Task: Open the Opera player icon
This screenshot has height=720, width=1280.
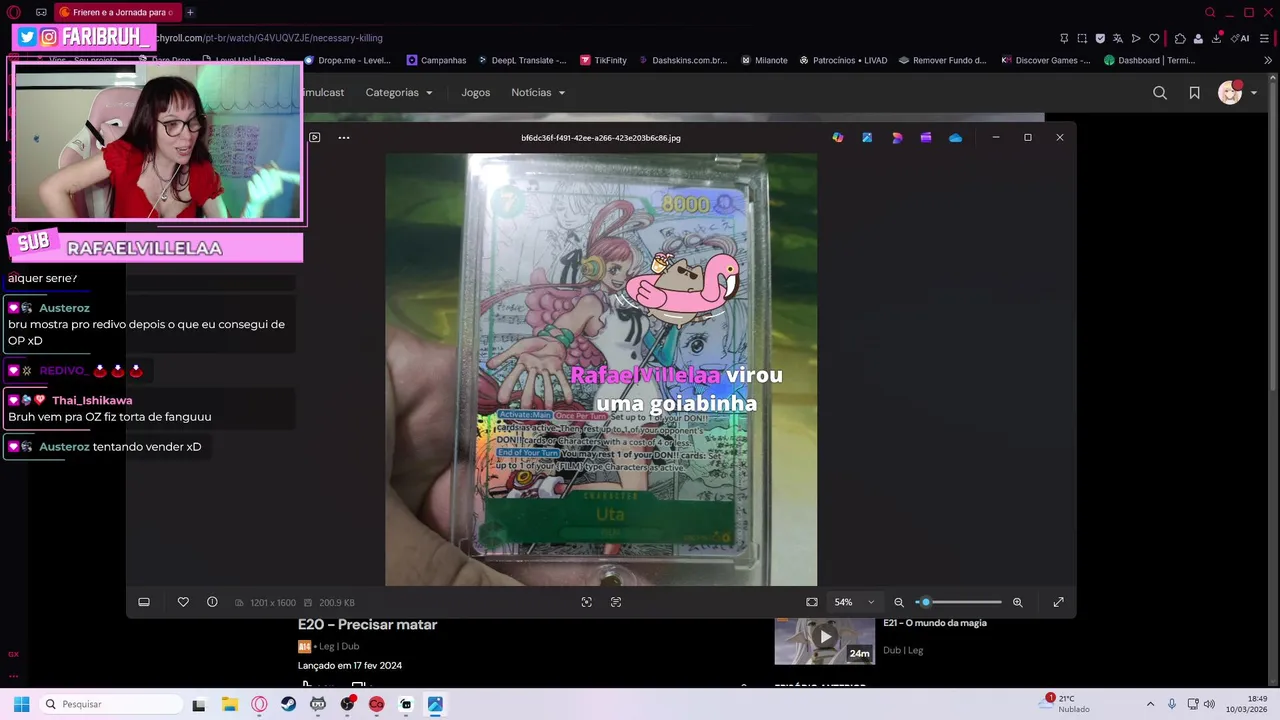Action: (x=1136, y=38)
